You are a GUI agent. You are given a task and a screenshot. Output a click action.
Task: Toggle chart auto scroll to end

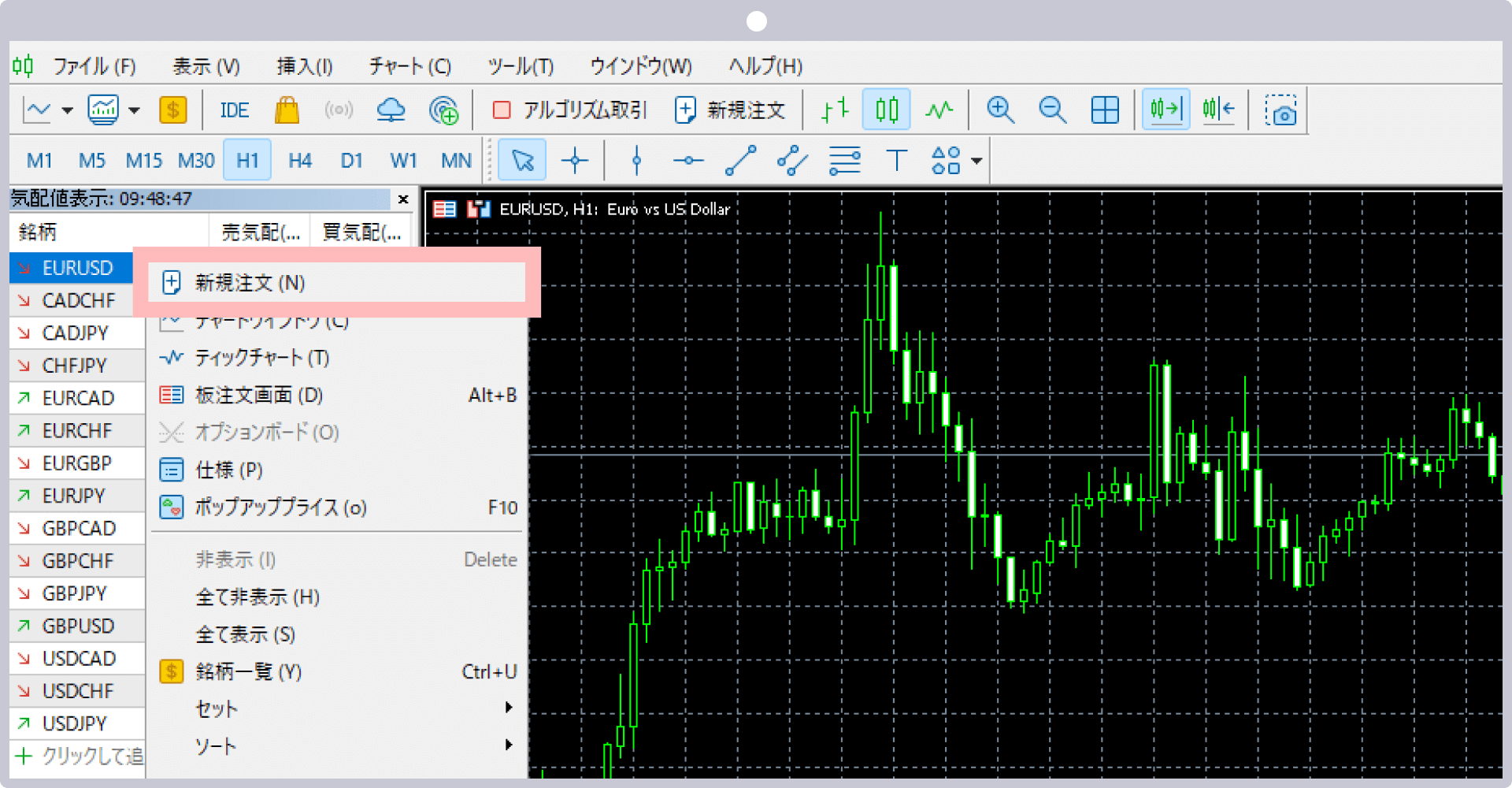(x=1166, y=110)
